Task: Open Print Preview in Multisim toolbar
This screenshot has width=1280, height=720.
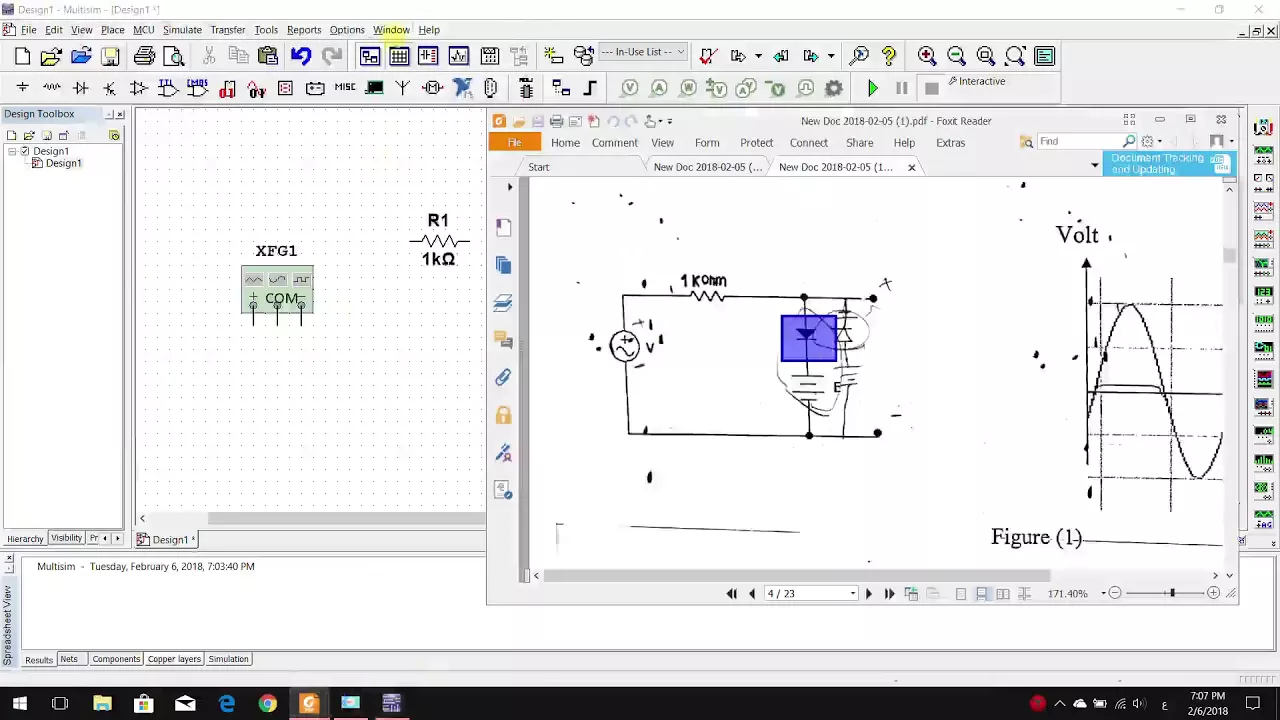Action: [x=173, y=56]
